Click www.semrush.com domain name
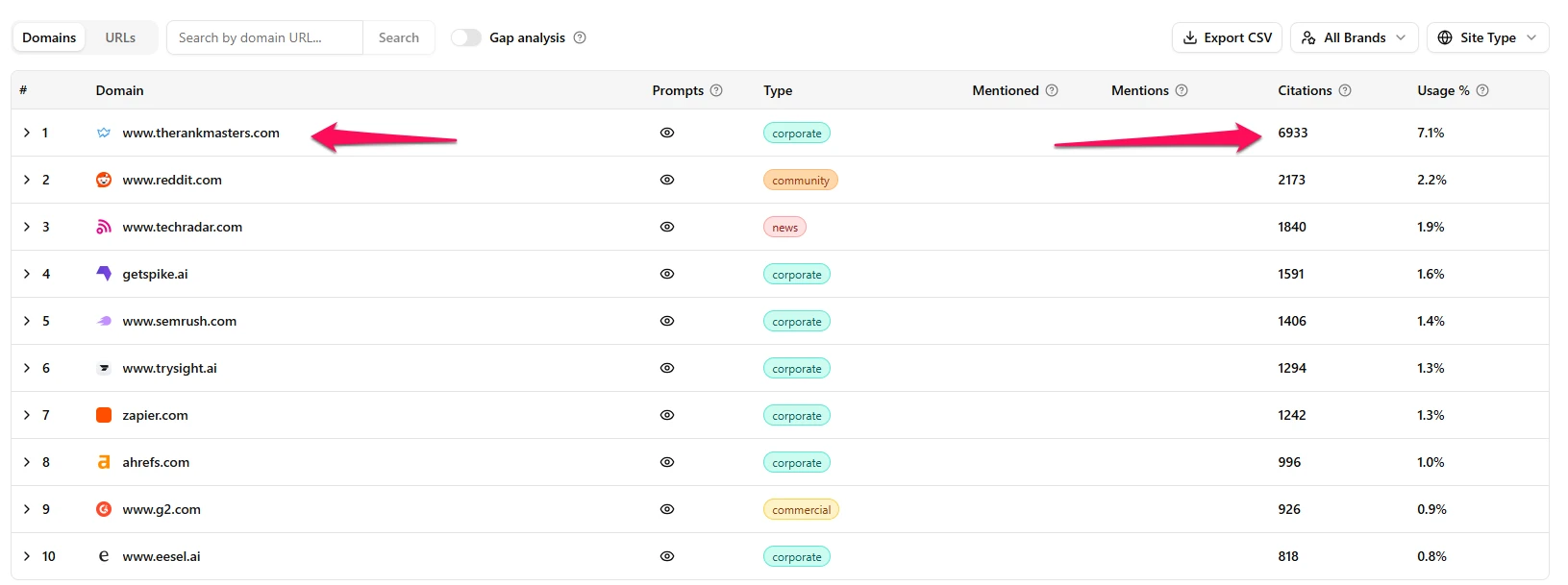 coord(180,321)
